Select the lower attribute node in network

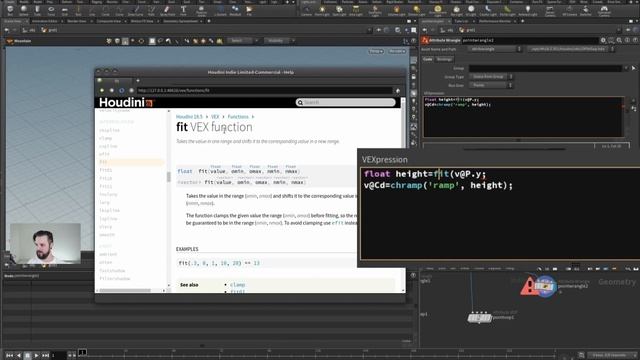(x=479, y=317)
